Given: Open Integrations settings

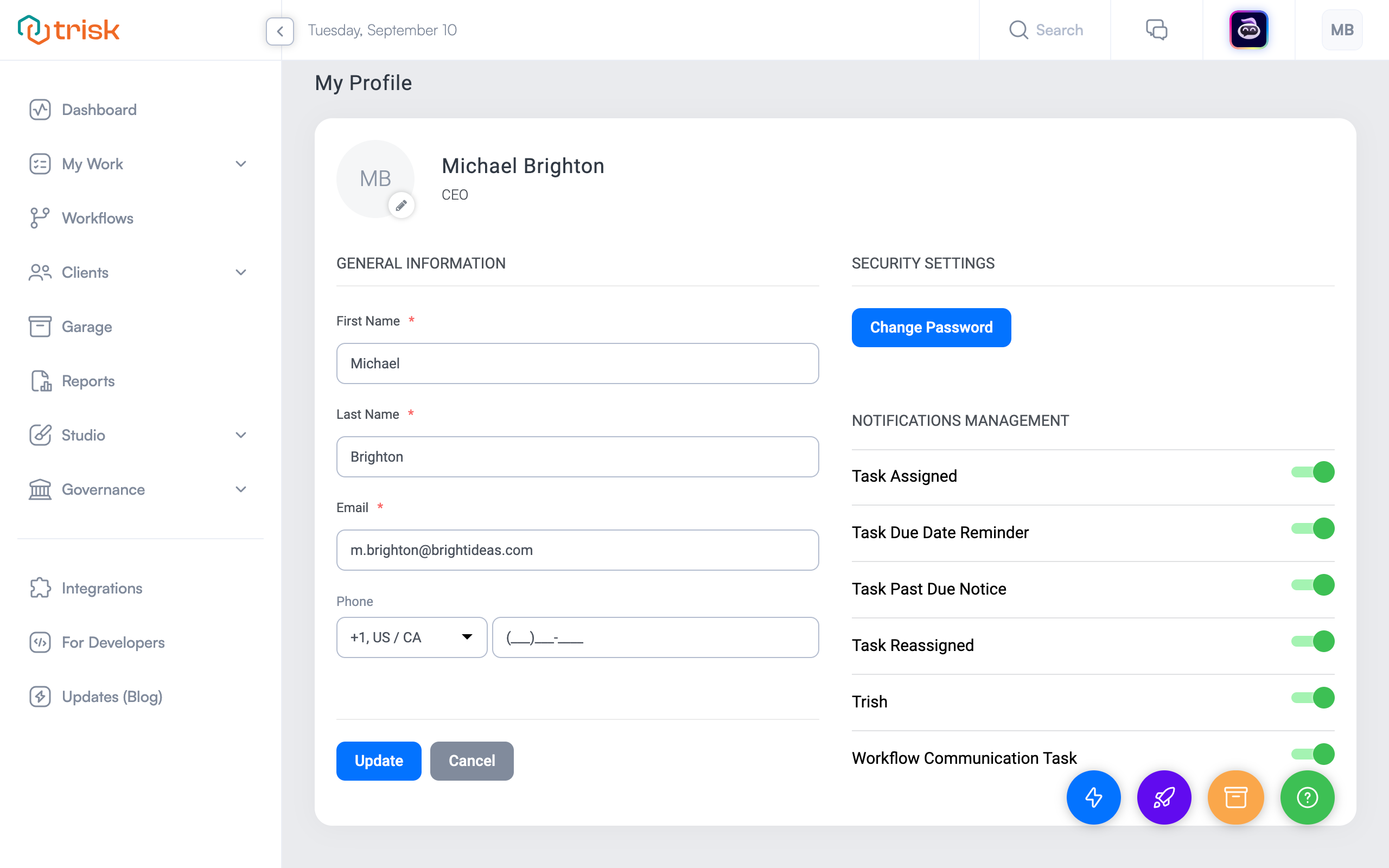Looking at the screenshot, I should click(101, 588).
